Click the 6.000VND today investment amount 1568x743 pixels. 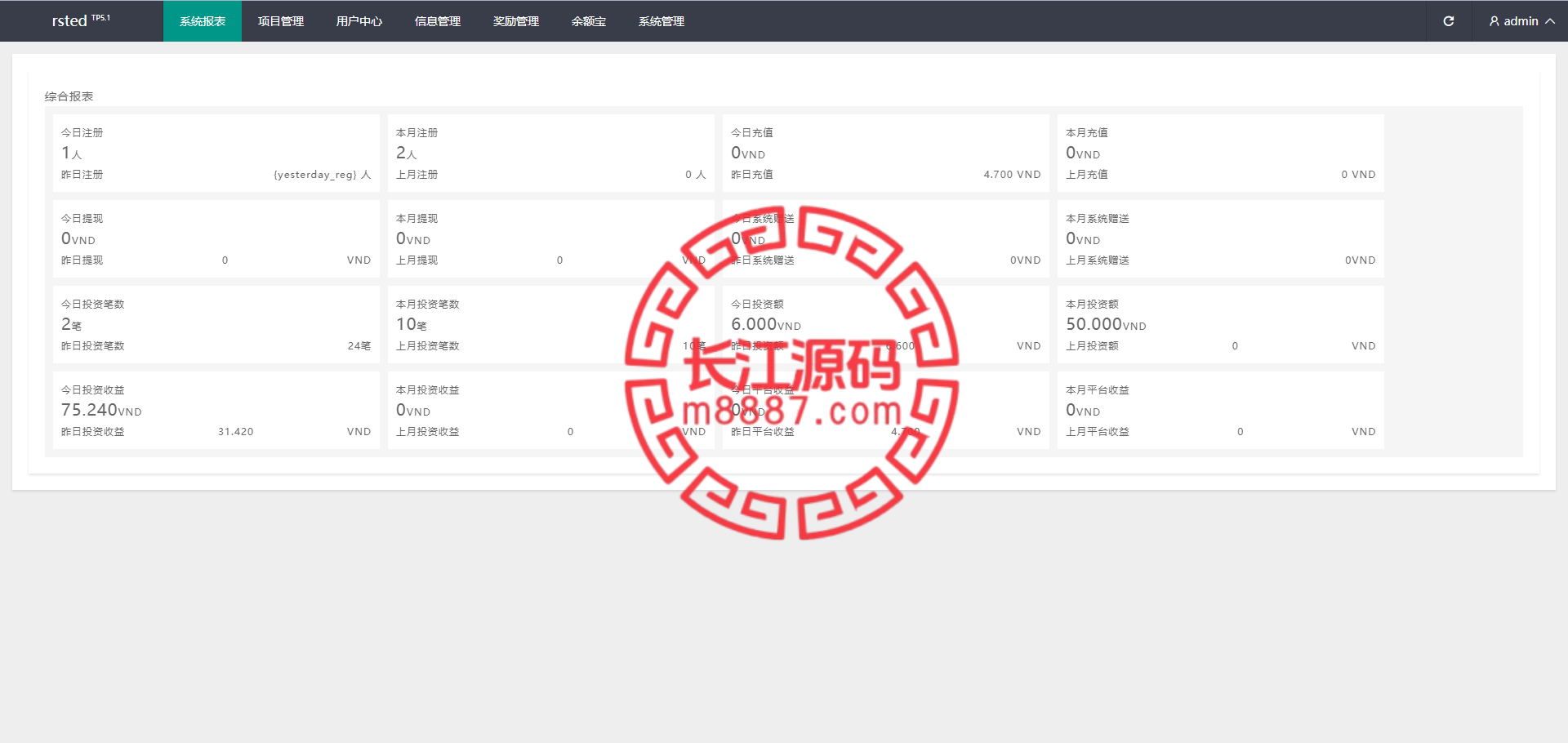point(766,324)
